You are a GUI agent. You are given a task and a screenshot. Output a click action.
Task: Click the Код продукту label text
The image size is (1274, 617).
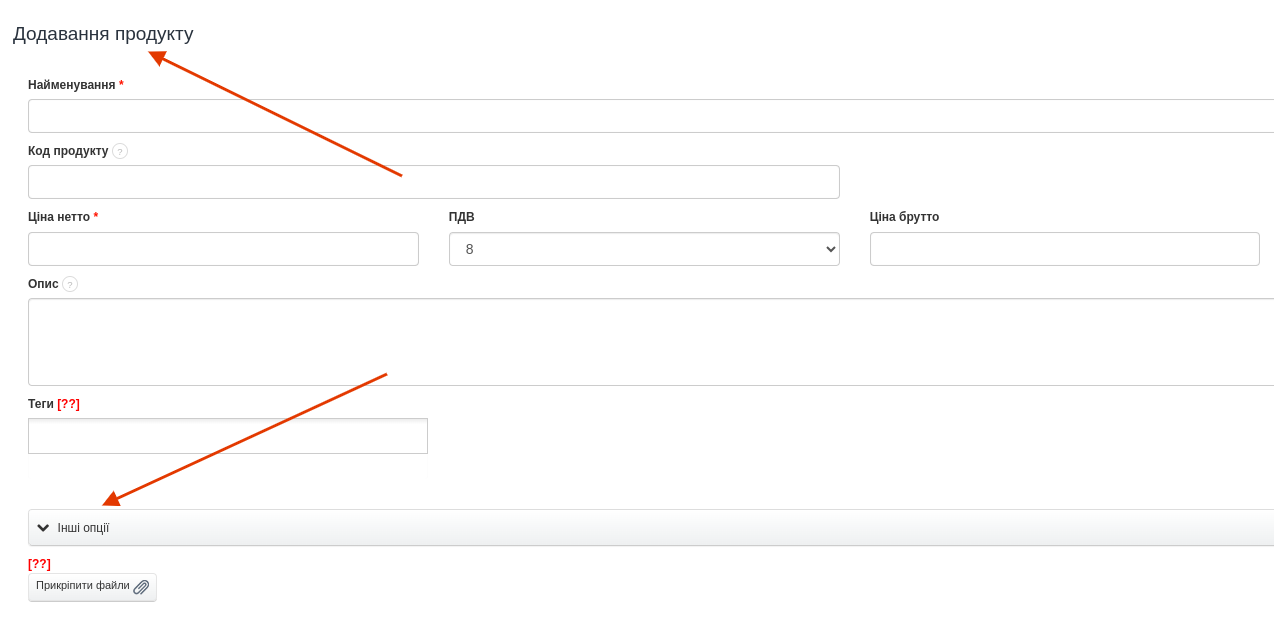68,151
